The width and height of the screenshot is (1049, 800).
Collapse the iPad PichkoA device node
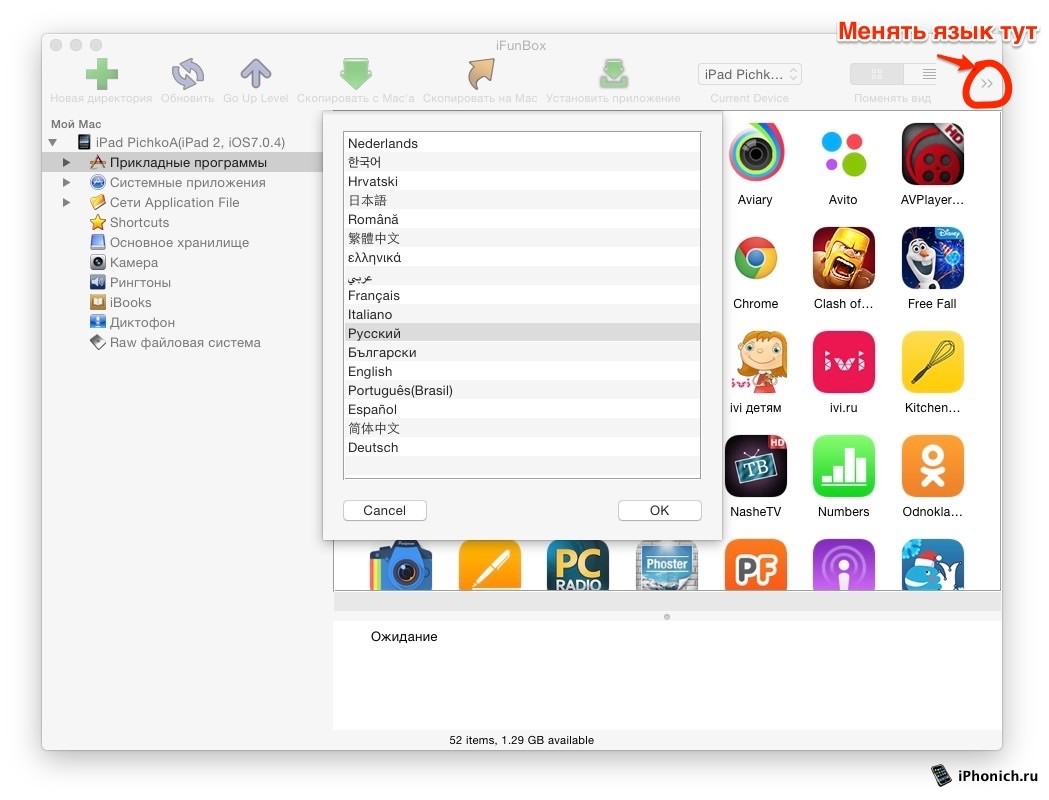pyautogui.click(x=52, y=143)
